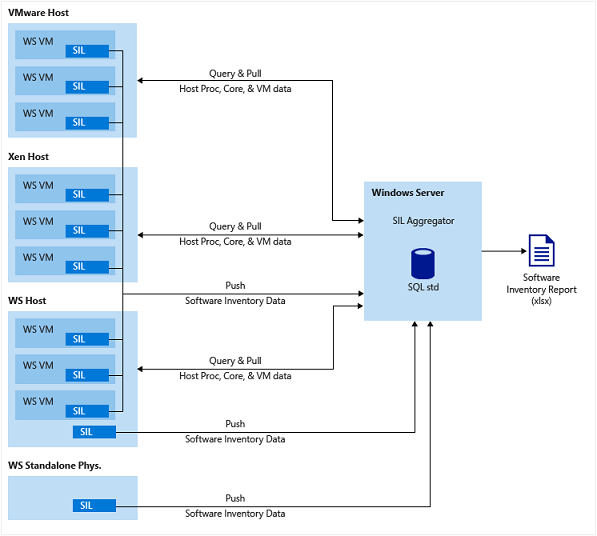The image size is (597, 536).
Task: Click 'Query & Pull' label beside WS Host
Action: (235, 361)
